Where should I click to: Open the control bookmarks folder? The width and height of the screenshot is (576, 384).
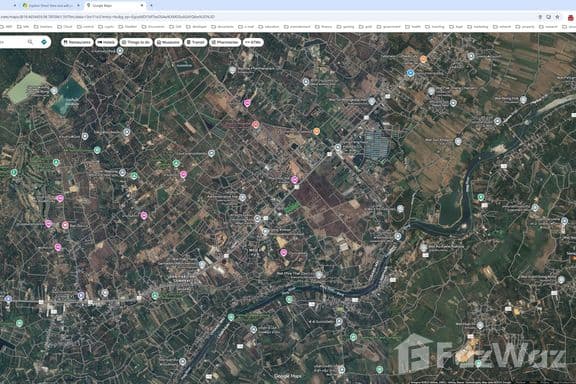[x=86, y=27]
